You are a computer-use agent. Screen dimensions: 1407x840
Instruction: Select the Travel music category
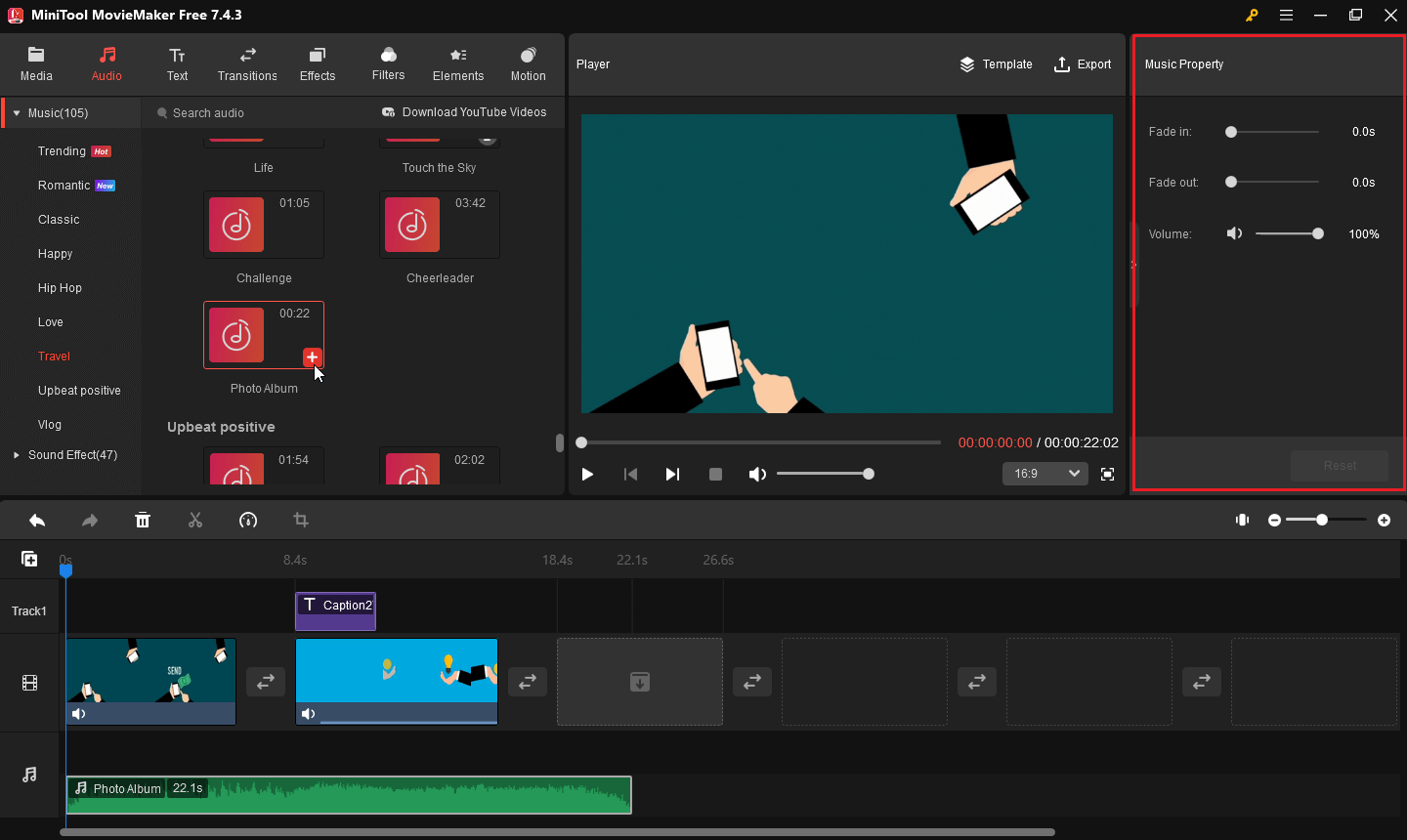click(x=54, y=357)
